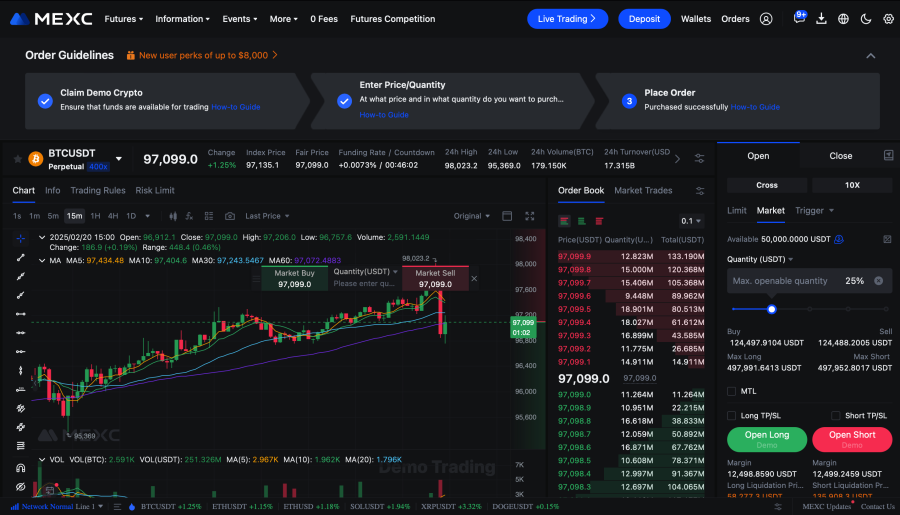Open chart indicators fx icon
The width and height of the screenshot is (900, 515).
pyautogui.click(x=189, y=216)
